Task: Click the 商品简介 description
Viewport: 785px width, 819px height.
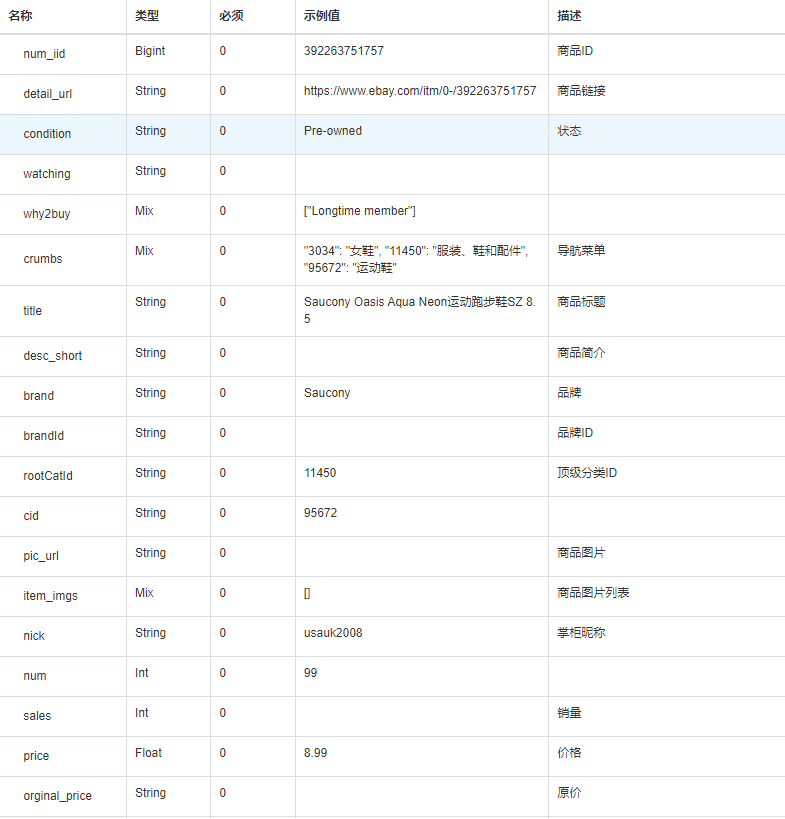Action: point(581,353)
